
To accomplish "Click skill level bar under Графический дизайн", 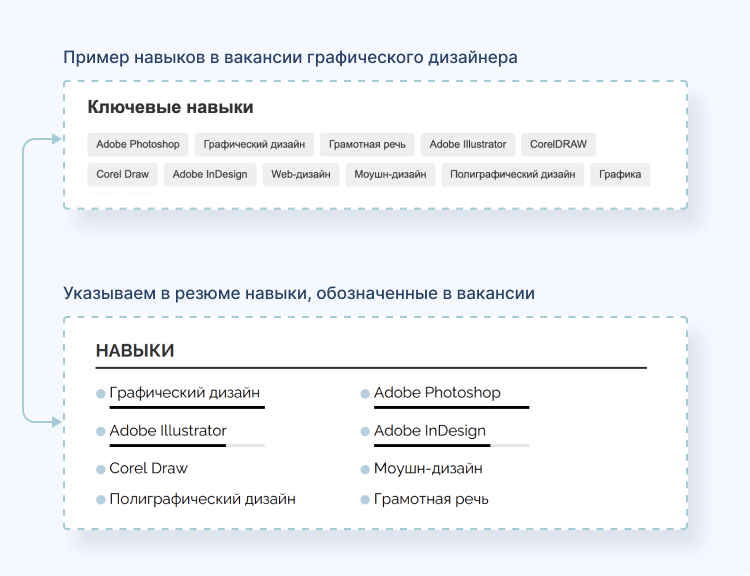I will coord(187,408).
